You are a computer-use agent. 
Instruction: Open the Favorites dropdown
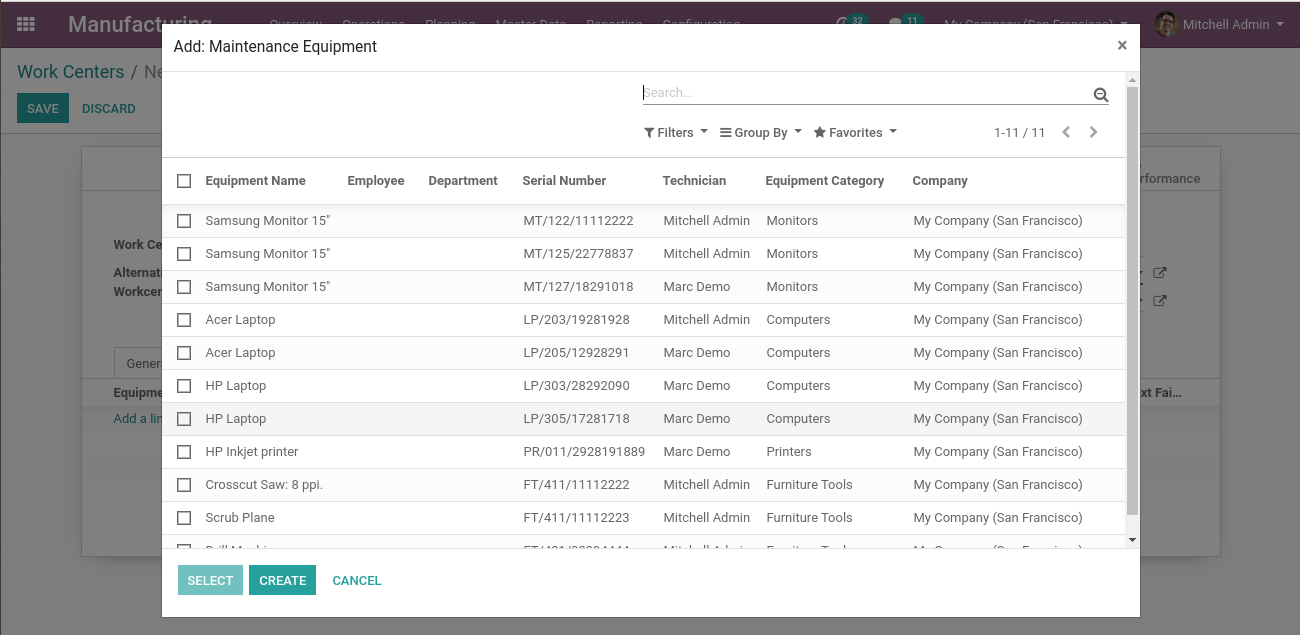coord(855,132)
